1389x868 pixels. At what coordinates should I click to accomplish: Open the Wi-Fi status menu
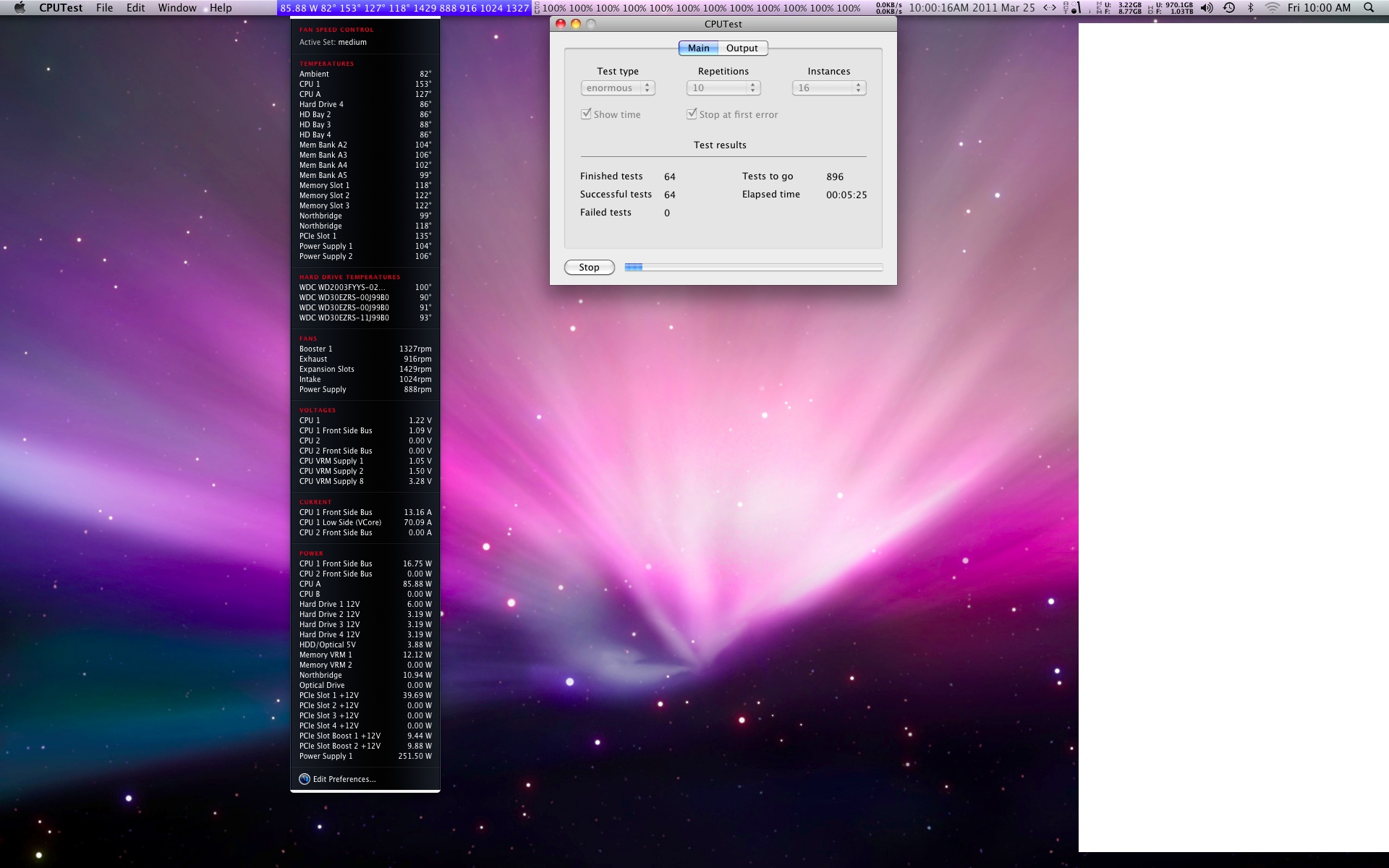pyautogui.click(x=1272, y=8)
